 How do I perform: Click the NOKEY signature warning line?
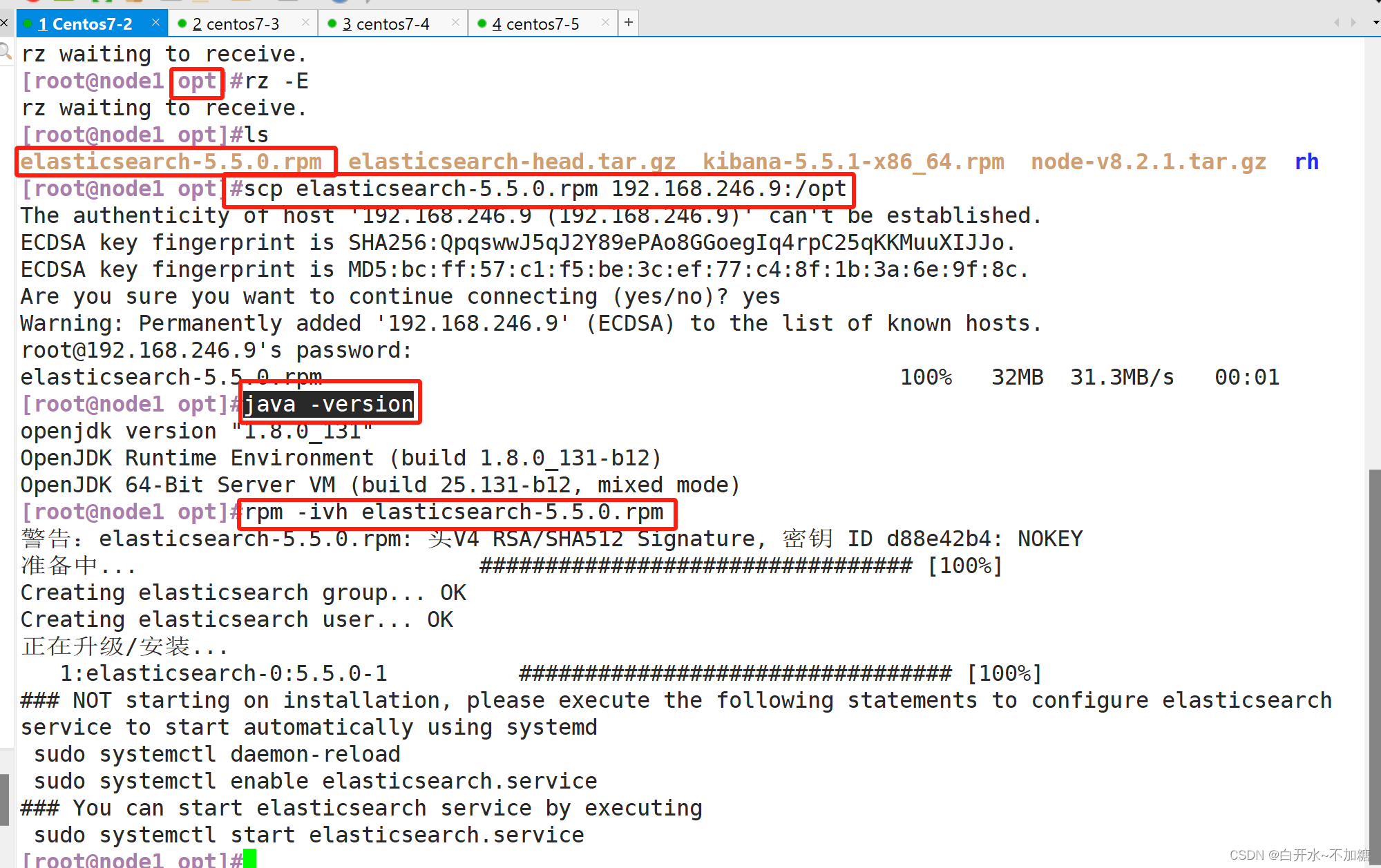point(552,539)
